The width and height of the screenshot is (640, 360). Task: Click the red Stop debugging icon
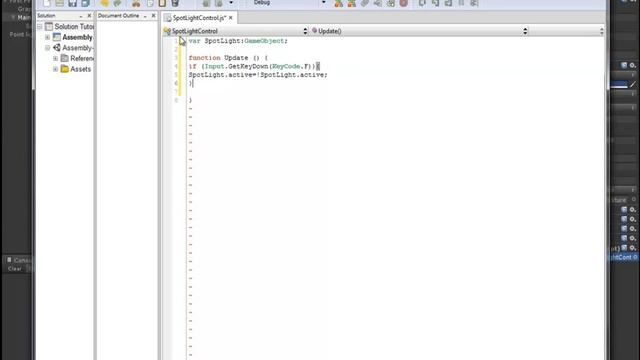(x=404, y=3)
